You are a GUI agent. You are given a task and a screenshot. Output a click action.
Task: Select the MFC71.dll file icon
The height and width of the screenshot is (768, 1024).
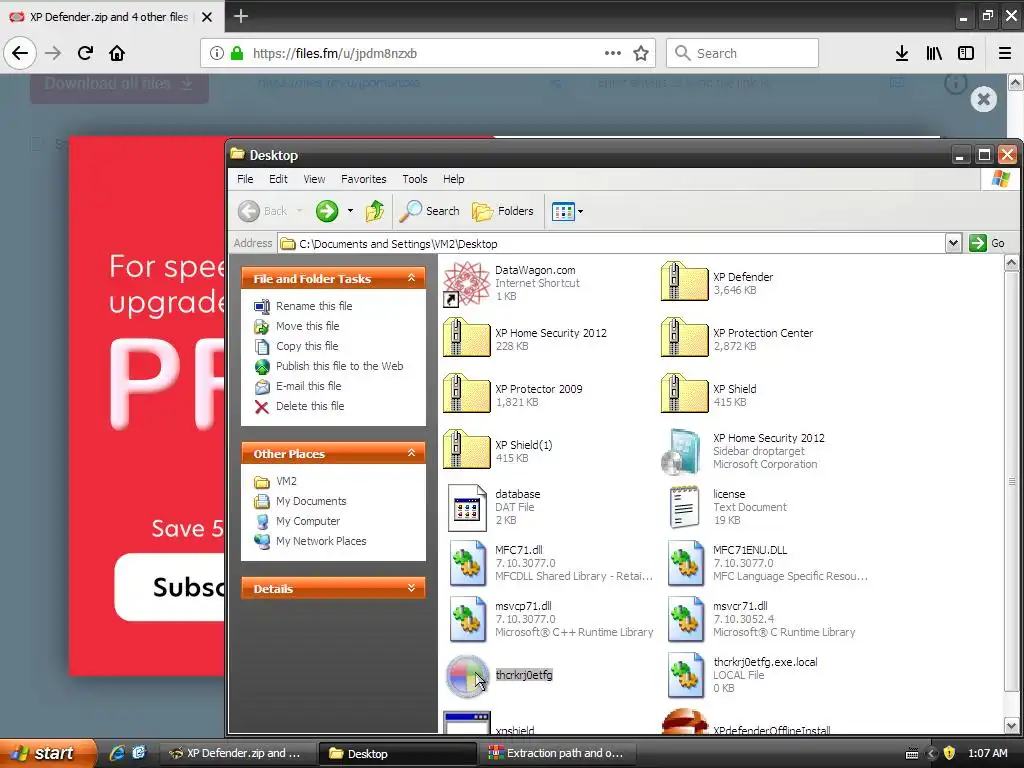[467, 563]
